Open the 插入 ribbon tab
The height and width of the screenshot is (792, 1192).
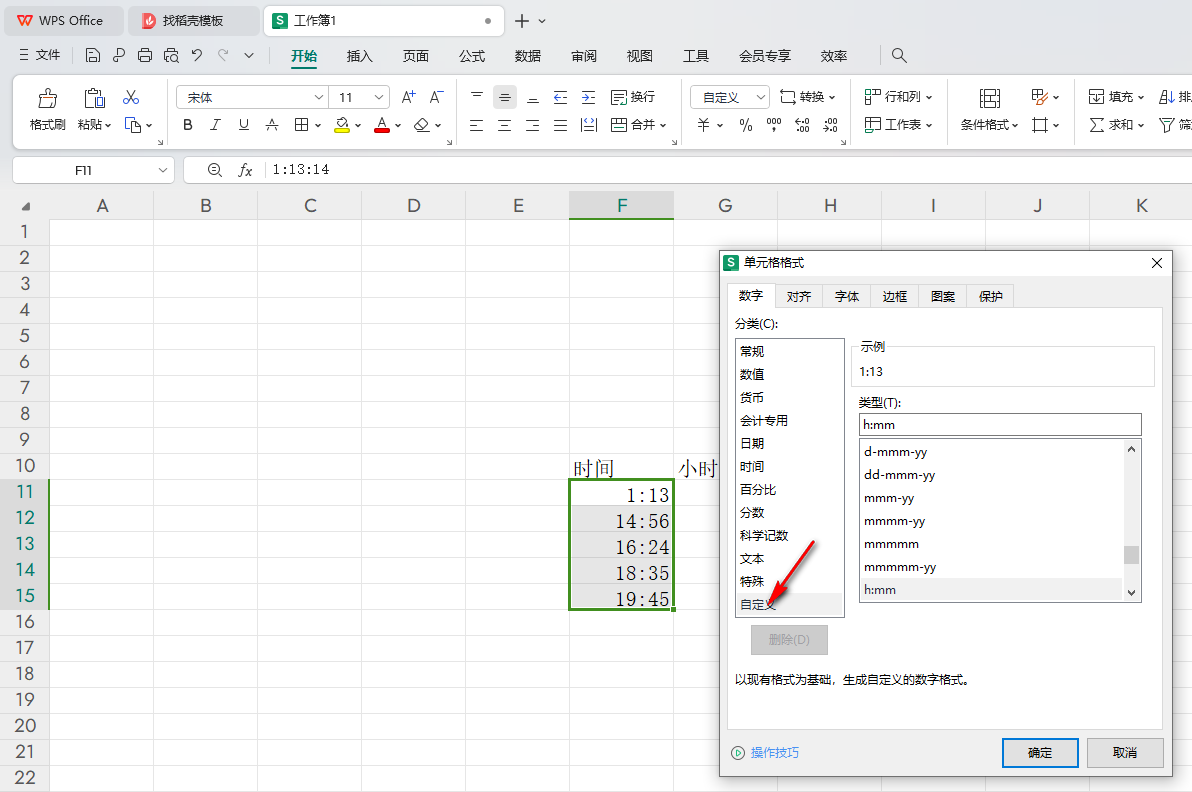360,56
